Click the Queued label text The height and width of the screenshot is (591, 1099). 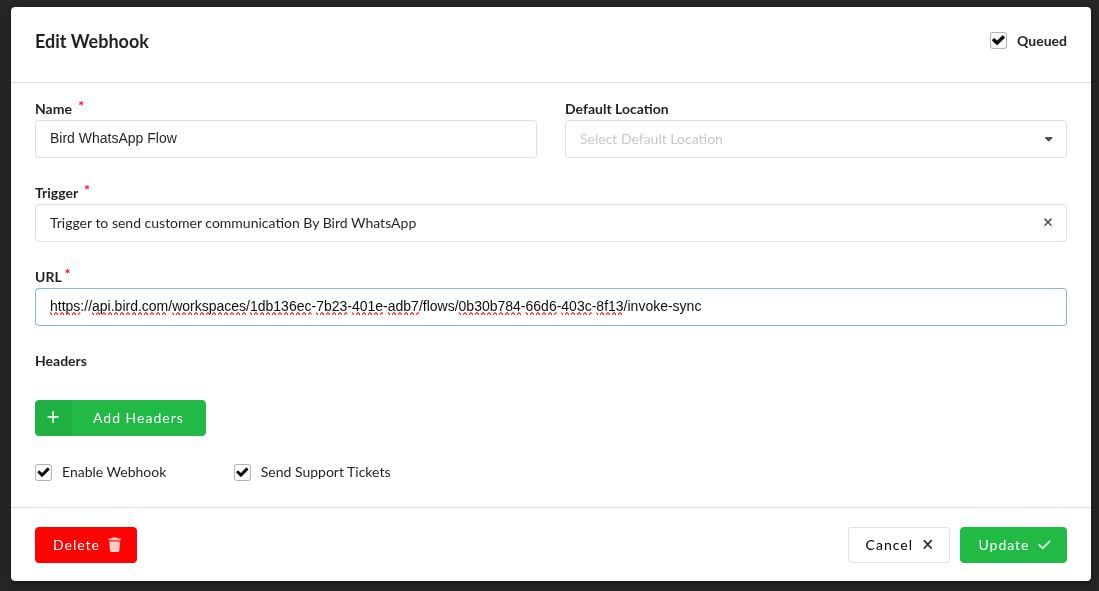tap(1041, 41)
